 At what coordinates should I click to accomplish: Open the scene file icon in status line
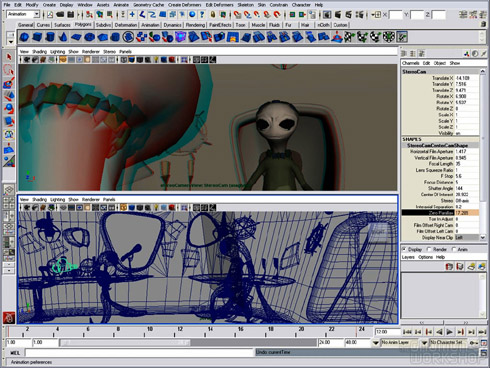[x=60, y=14]
